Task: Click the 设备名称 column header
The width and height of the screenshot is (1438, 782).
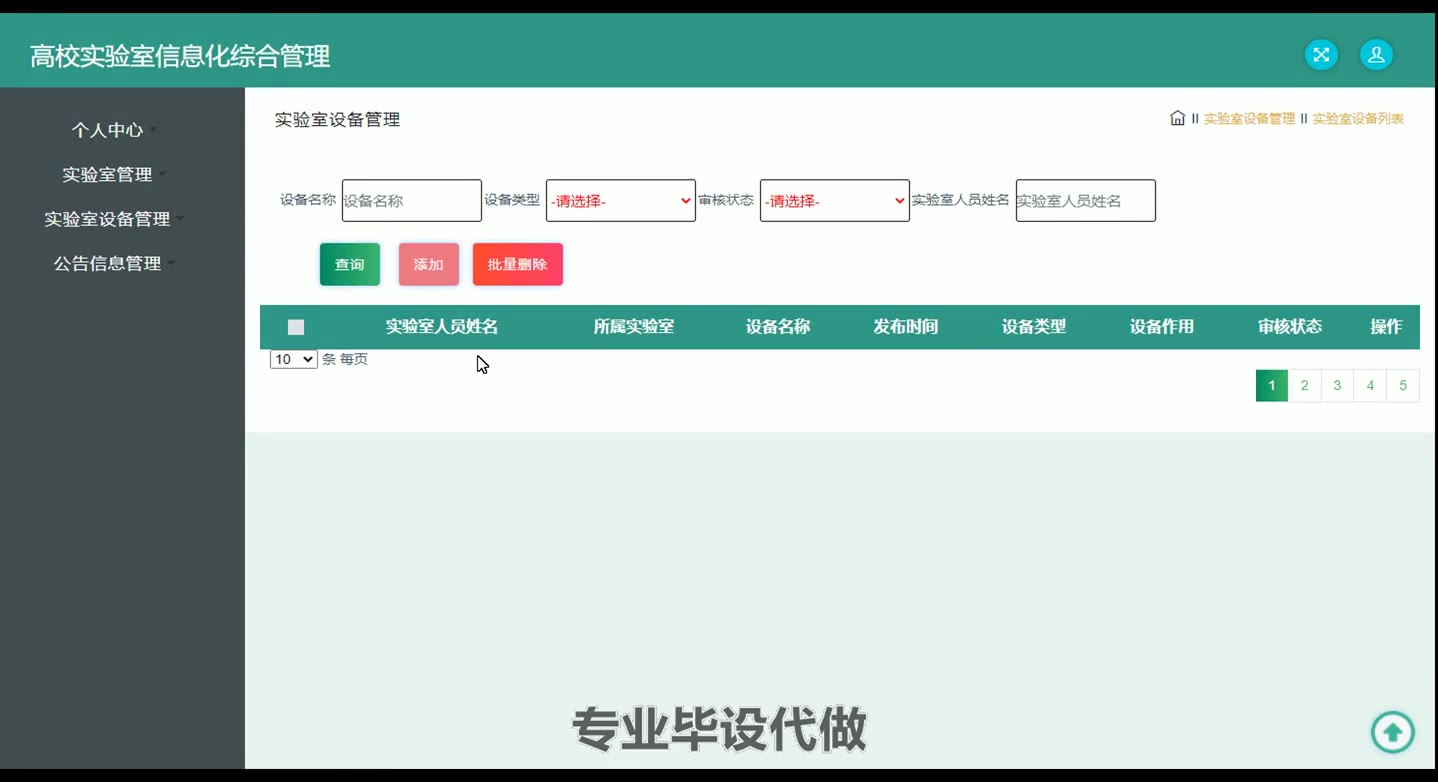Action: pyautogui.click(x=778, y=327)
